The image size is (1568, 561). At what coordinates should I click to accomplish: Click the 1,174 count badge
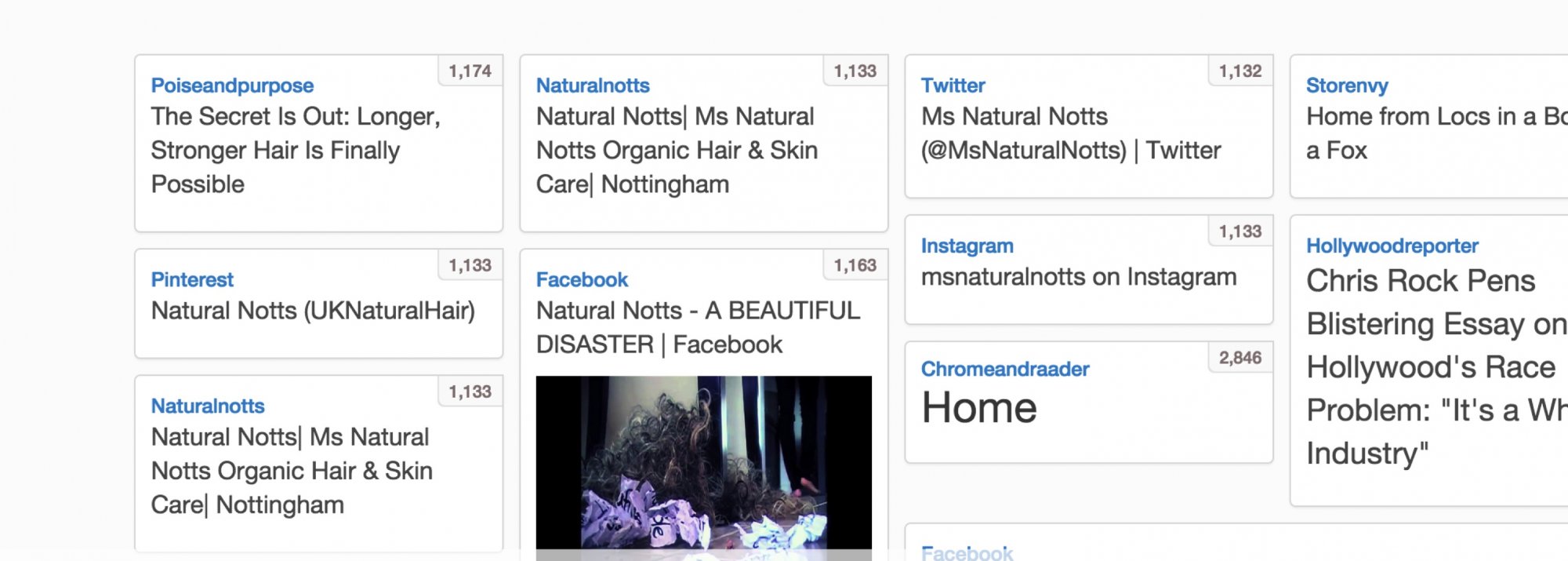pyautogui.click(x=470, y=71)
